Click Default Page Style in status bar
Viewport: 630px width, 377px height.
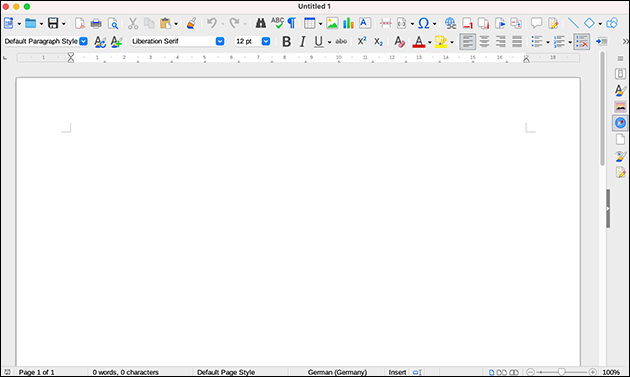pyautogui.click(x=226, y=372)
